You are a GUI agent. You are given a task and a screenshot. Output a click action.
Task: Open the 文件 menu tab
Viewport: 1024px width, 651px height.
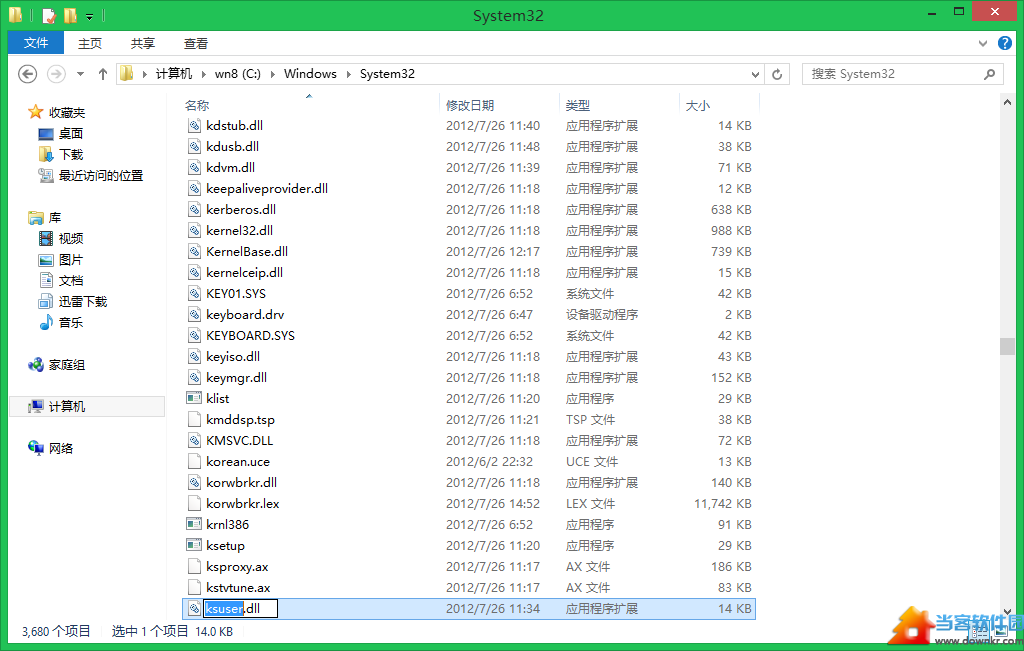tap(36, 43)
